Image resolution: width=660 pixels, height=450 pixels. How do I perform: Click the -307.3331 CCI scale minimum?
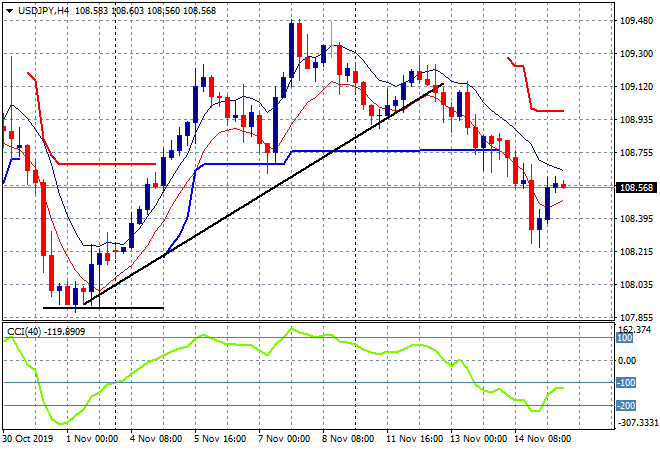[637, 422]
